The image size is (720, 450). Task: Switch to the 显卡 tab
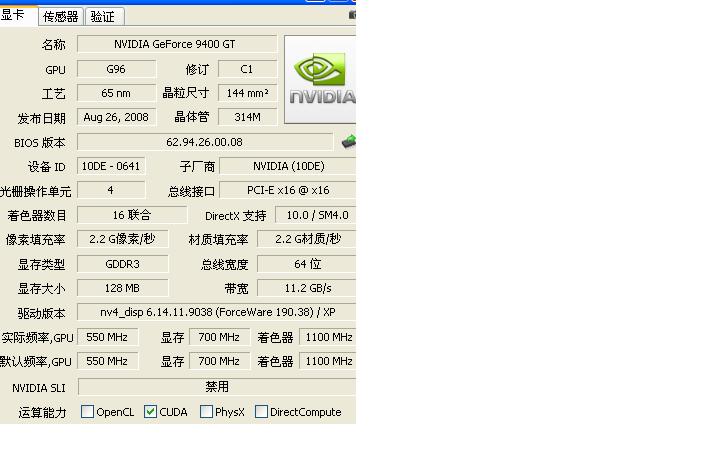pos(17,16)
